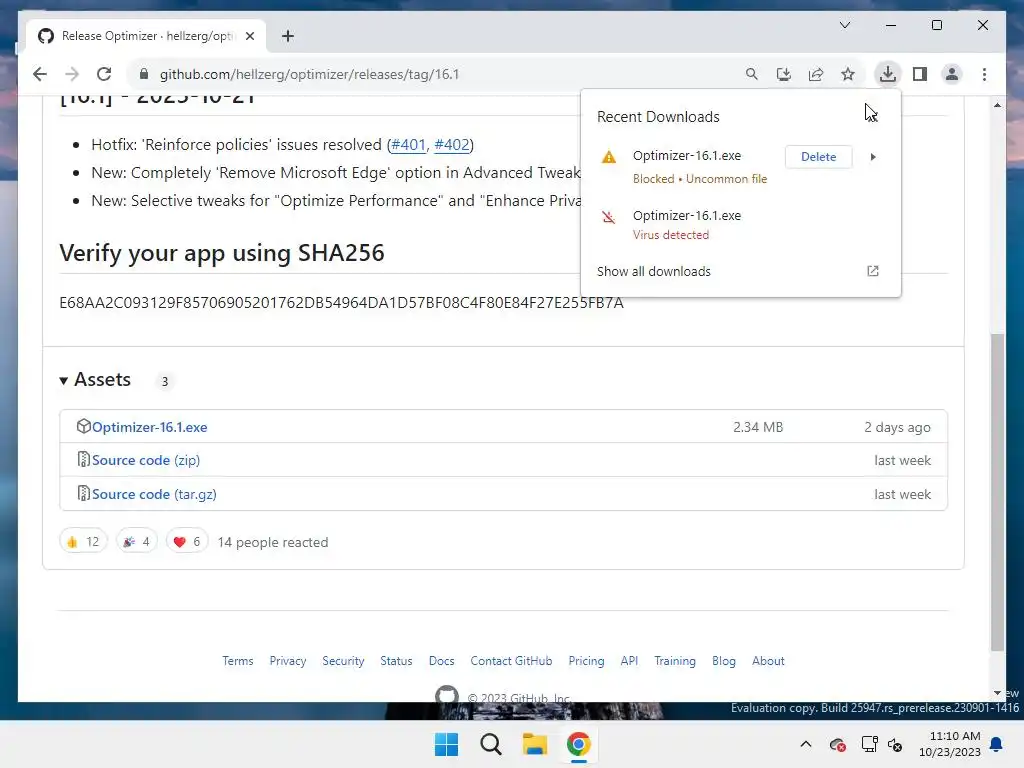The height and width of the screenshot is (768, 1024).
Task: Open the Docs footer link
Action: [x=441, y=661]
